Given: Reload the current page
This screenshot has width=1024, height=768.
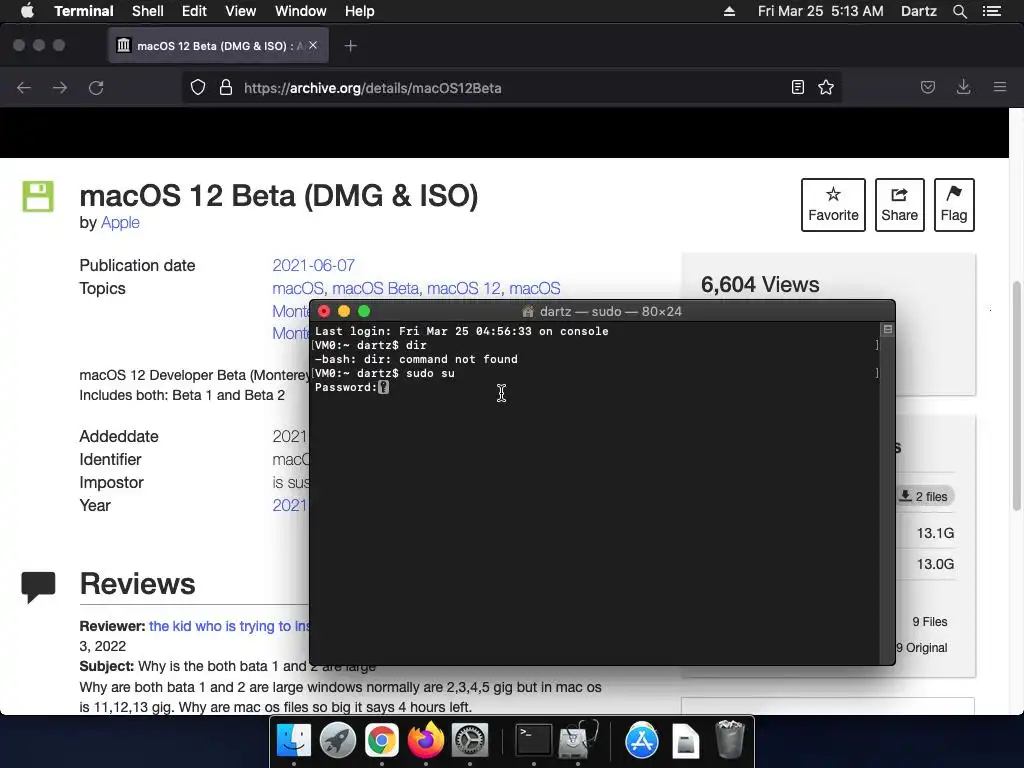Looking at the screenshot, I should tap(96, 88).
